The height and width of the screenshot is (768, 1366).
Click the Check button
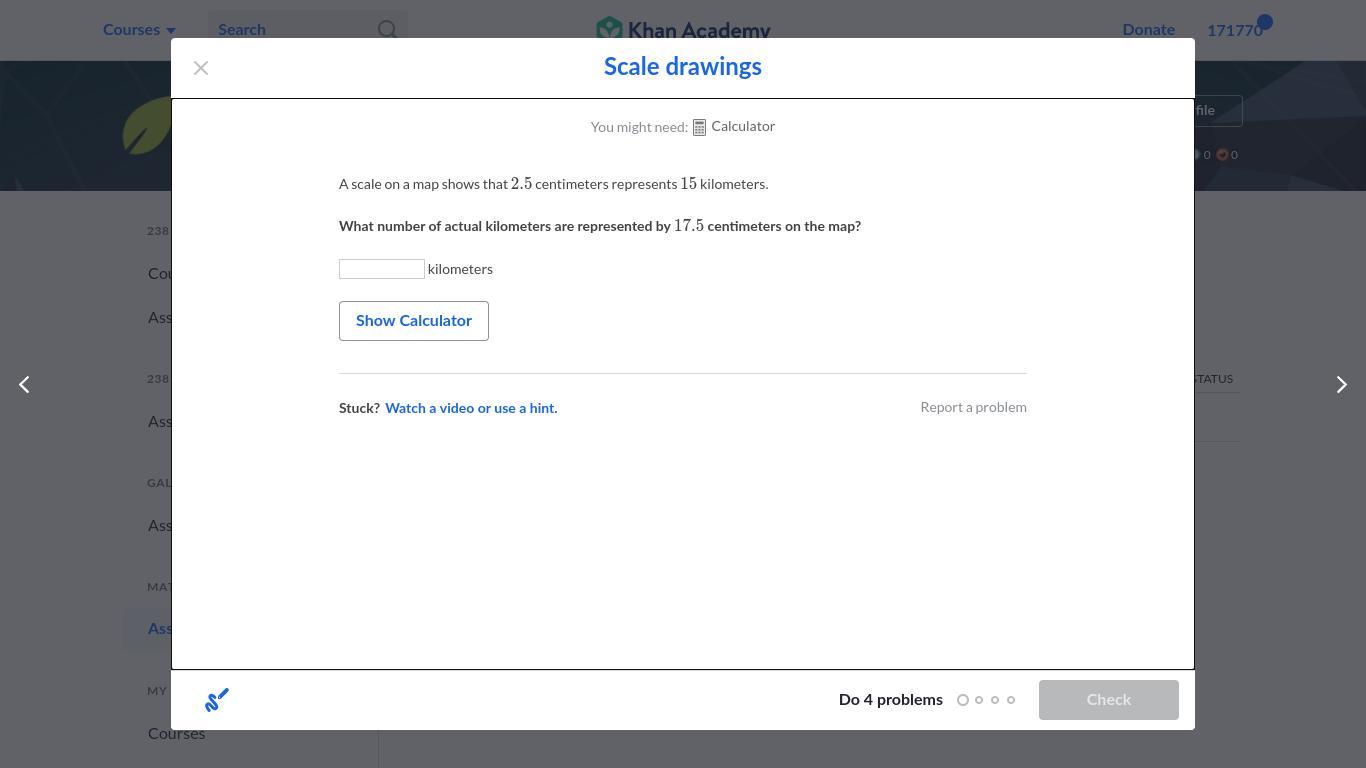[1109, 700]
